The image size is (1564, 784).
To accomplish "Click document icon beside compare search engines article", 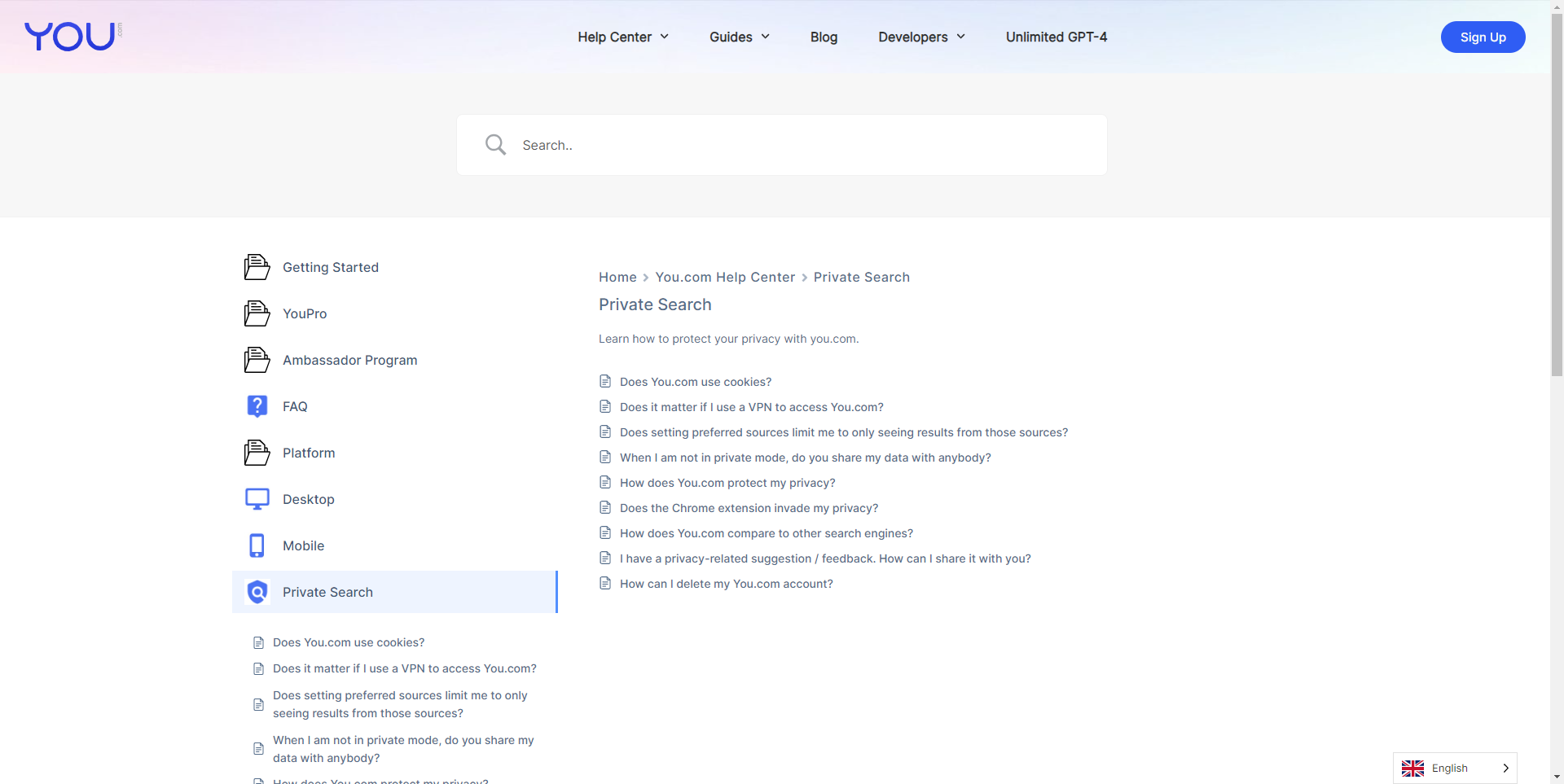I will pyautogui.click(x=605, y=532).
